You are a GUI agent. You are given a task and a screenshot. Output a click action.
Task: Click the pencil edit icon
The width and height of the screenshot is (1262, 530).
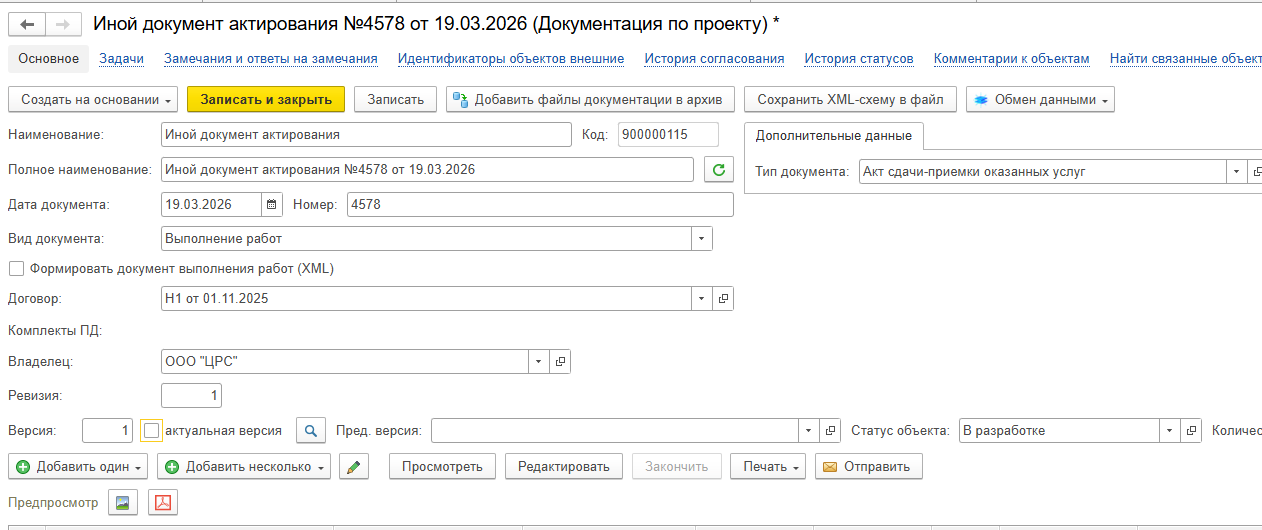[x=354, y=467]
